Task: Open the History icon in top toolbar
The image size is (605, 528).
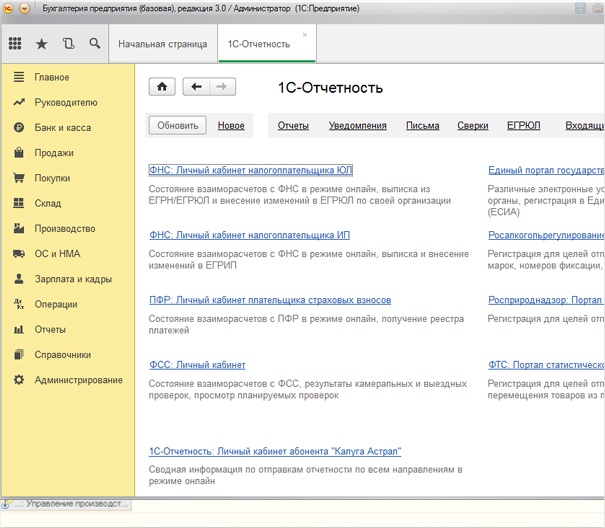Action: pos(68,44)
